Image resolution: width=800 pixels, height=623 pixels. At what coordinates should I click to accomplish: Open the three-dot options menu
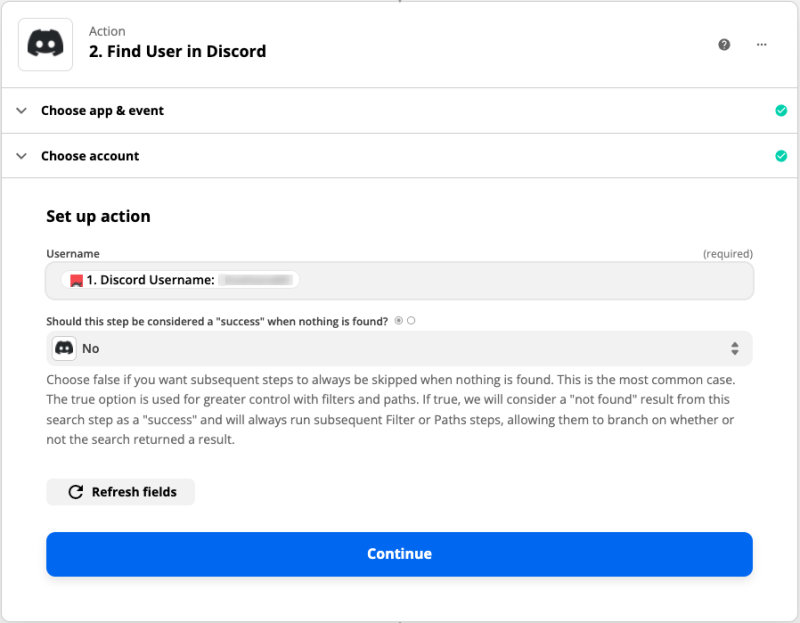[761, 45]
